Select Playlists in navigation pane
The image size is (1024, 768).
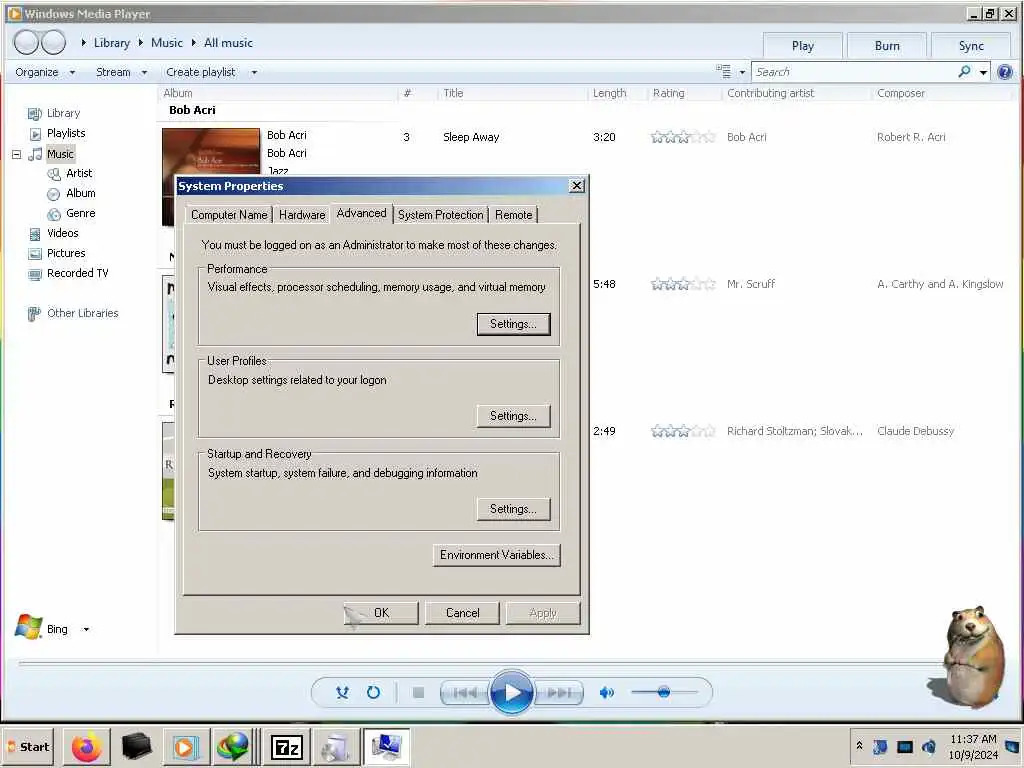(x=66, y=133)
